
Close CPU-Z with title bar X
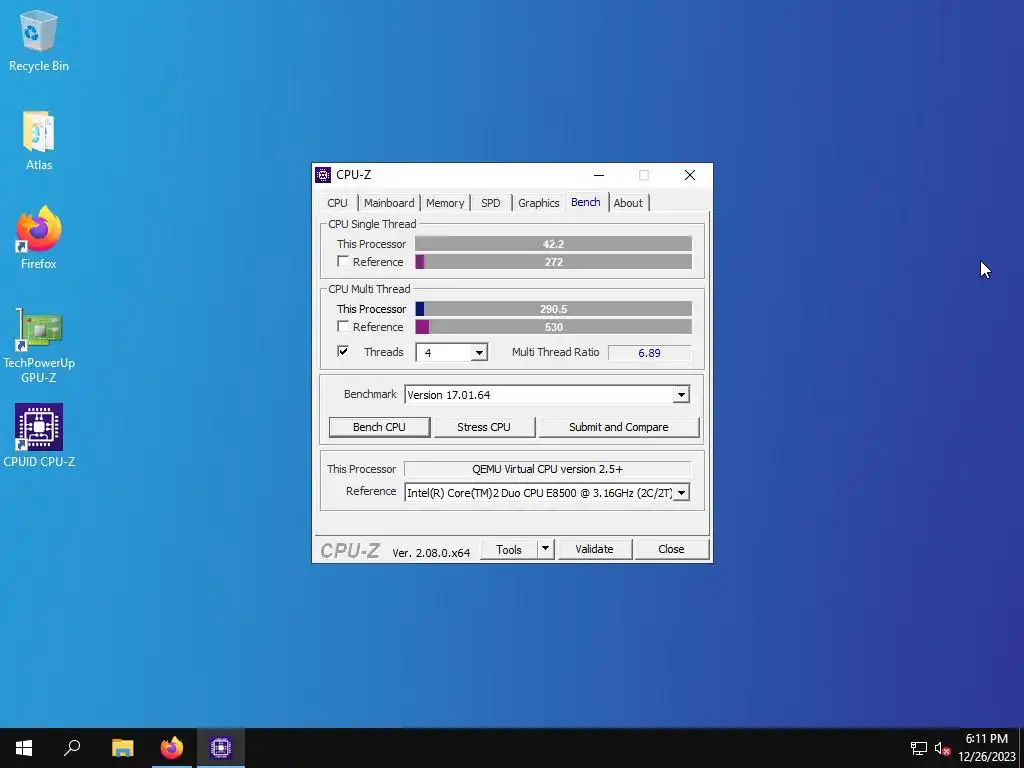(x=690, y=175)
